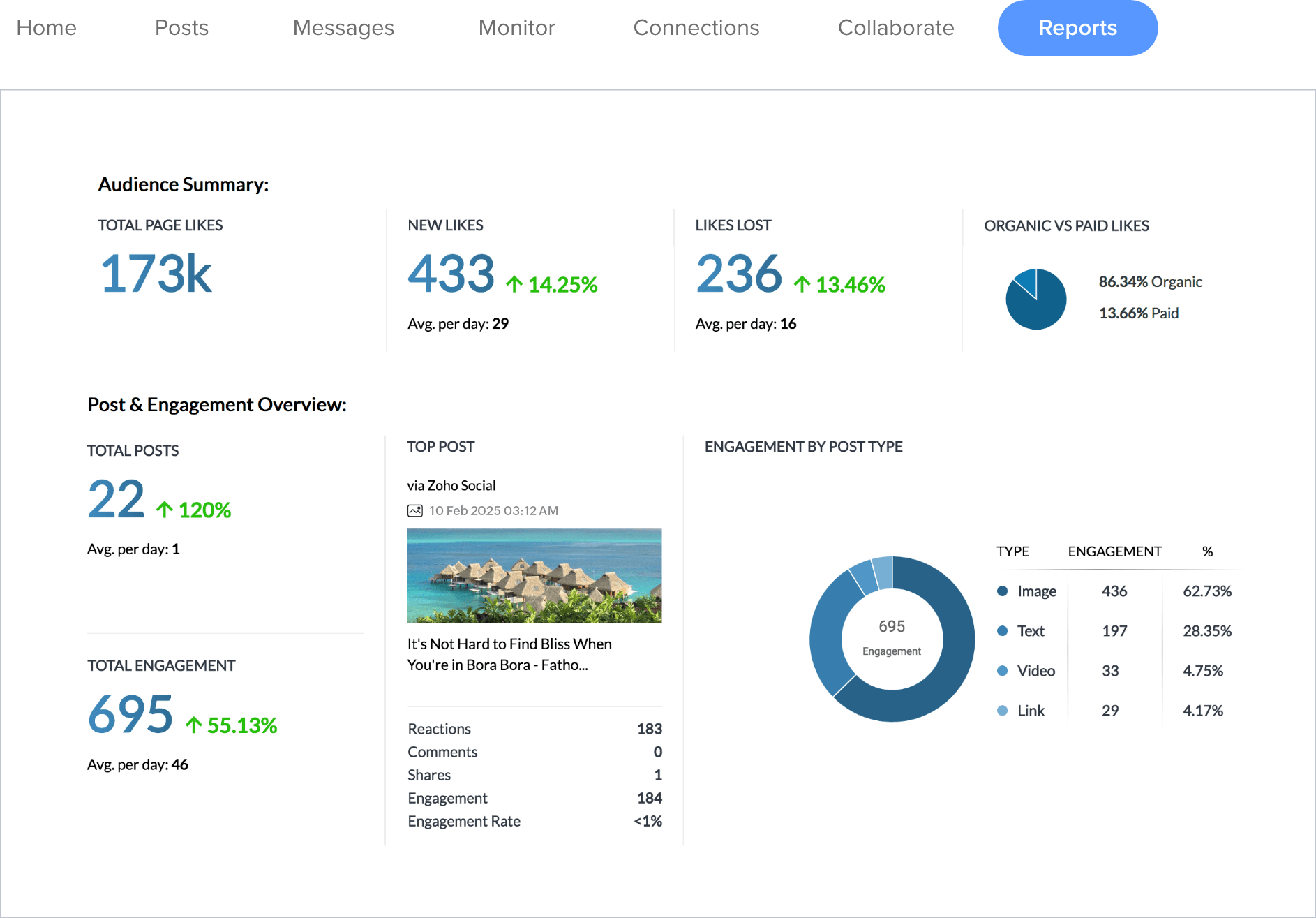Click the Total Posts green up arrow

click(x=165, y=510)
